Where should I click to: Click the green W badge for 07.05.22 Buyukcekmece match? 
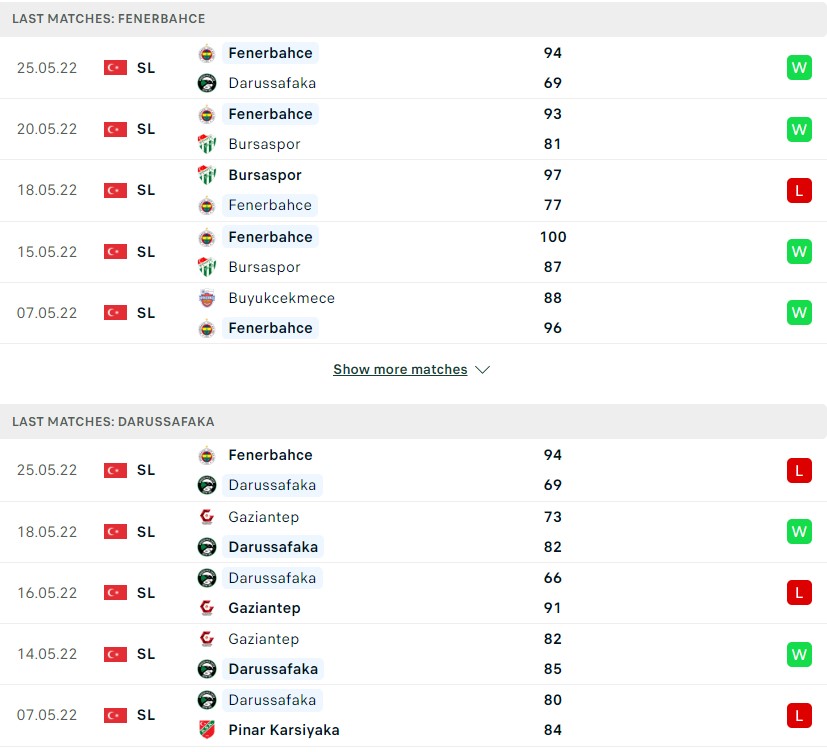[x=799, y=313]
